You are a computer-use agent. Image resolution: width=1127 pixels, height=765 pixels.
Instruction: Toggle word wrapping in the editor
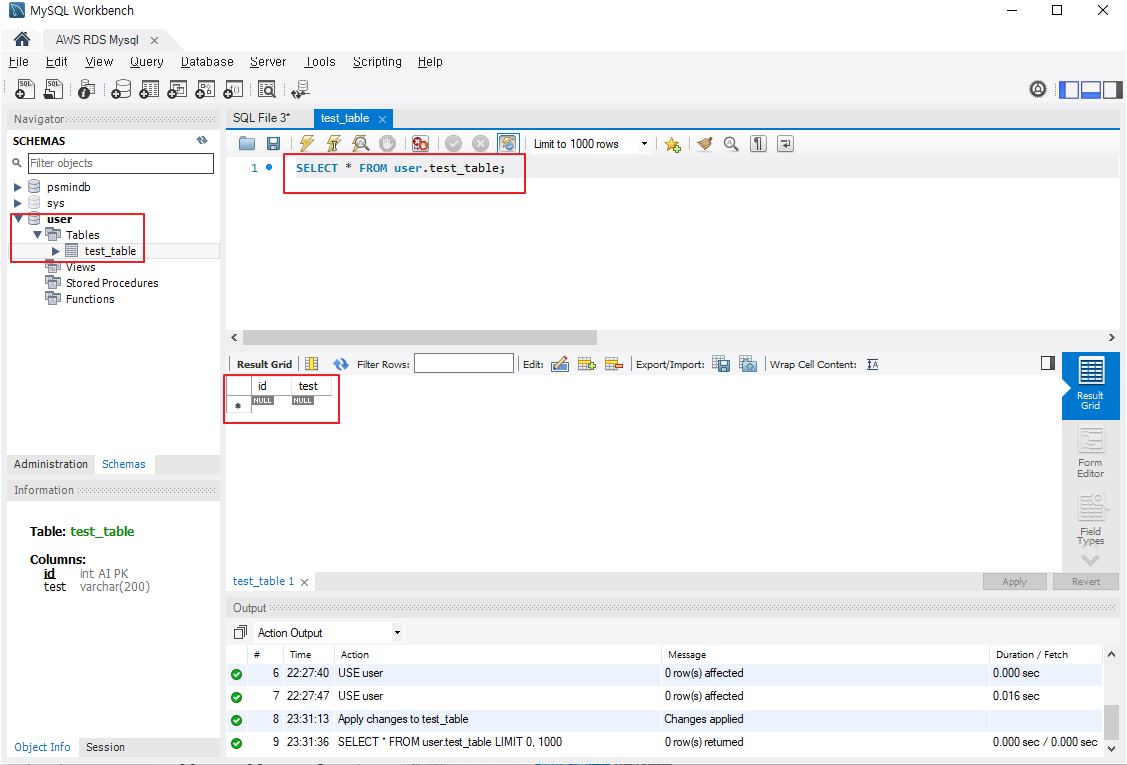click(785, 144)
